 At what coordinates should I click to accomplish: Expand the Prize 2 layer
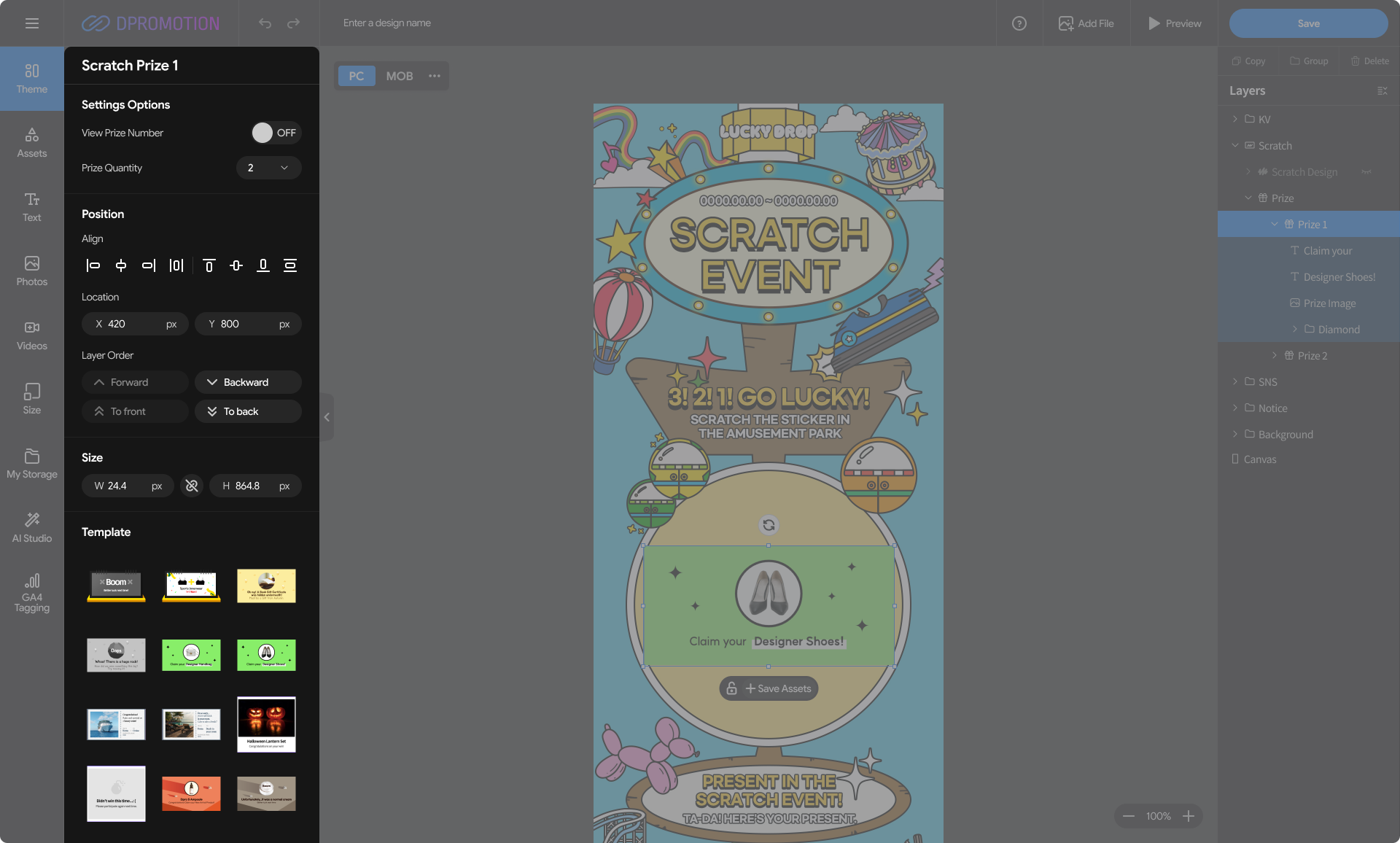(x=1275, y=356)
